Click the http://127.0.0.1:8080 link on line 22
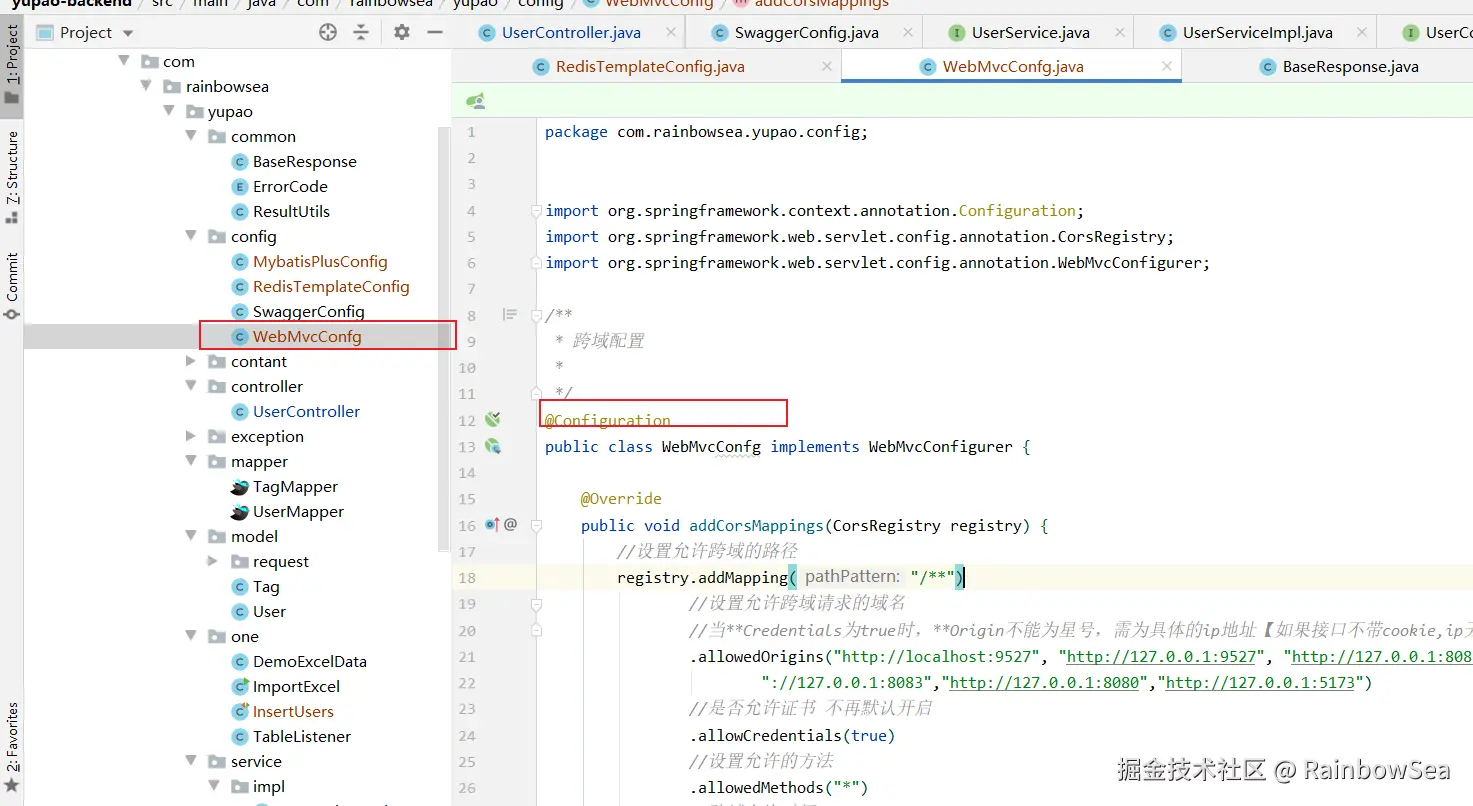This screenshot has width=1473, height=806. coord(1044,683)
